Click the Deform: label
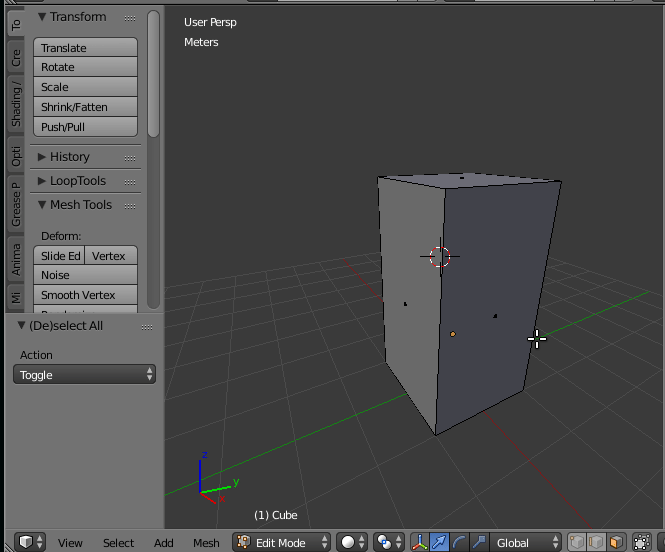This screenshot has width=665, height=552. click(61, 236)
